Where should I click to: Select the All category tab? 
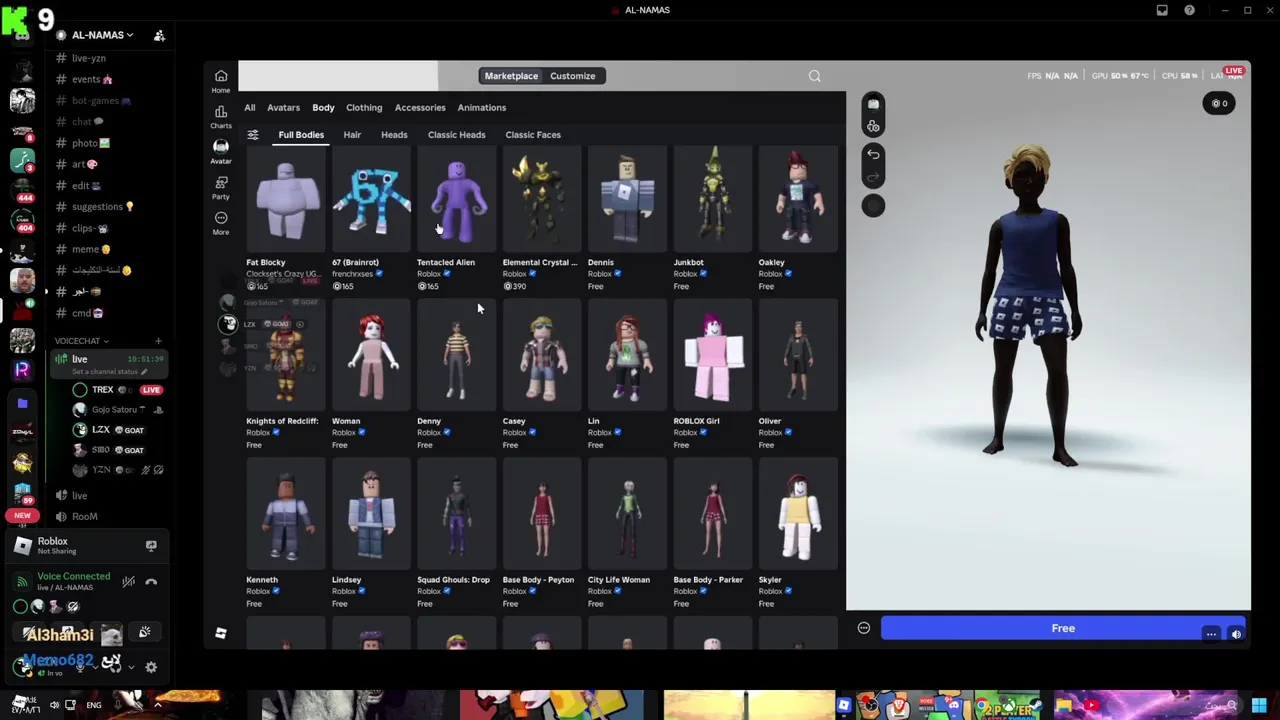click(x=250, y=108)
